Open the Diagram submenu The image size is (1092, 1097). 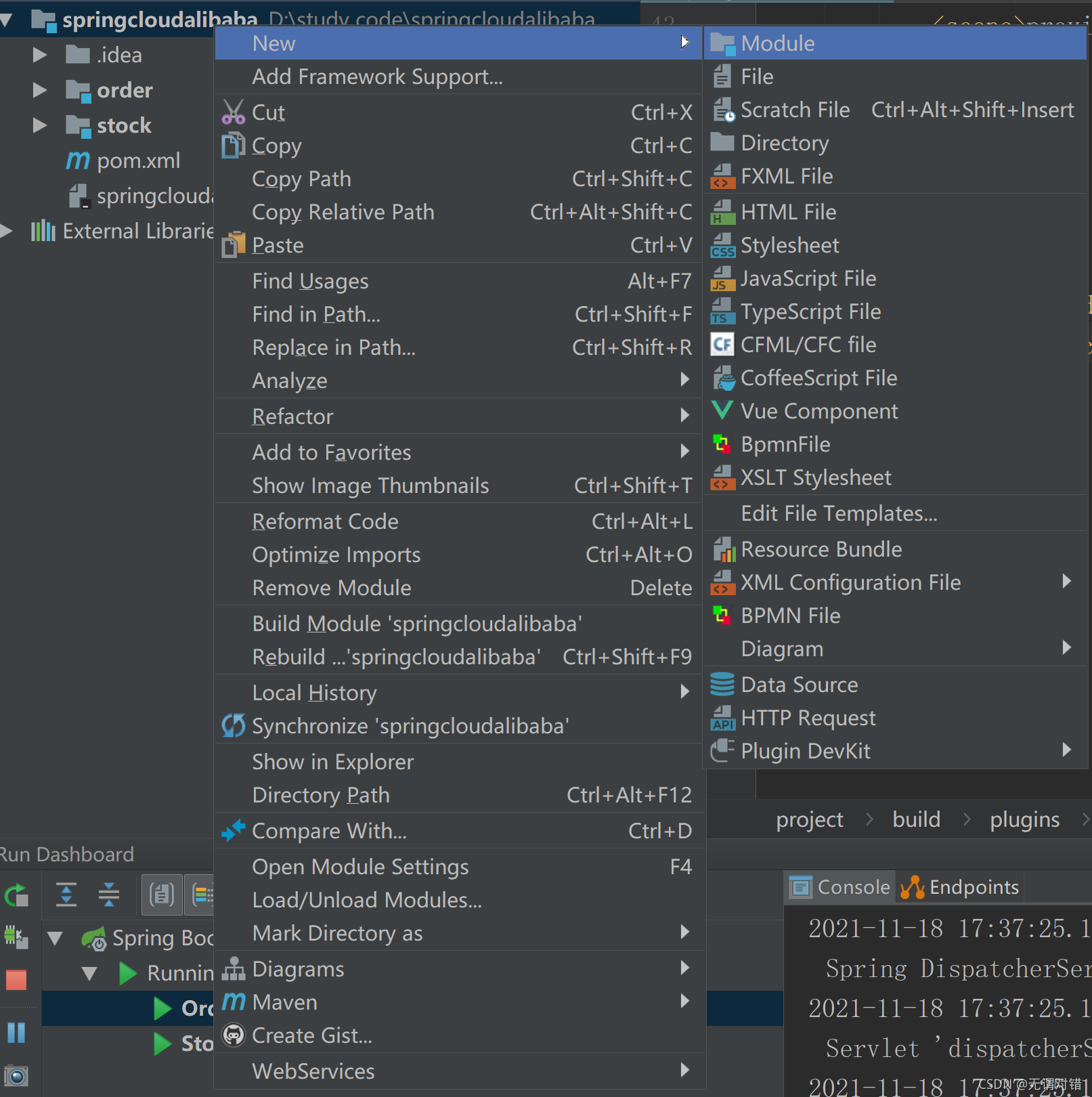click(895, 649)
